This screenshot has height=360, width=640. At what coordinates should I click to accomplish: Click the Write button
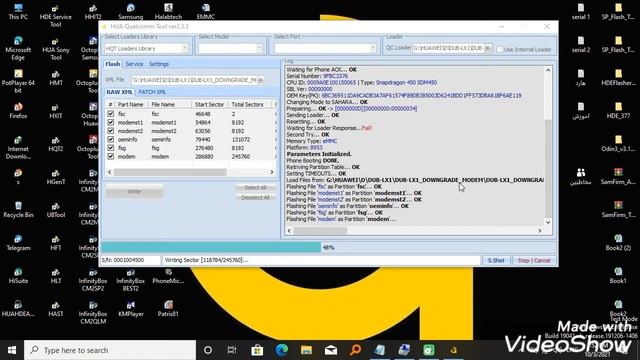click(x=135, y=191)
